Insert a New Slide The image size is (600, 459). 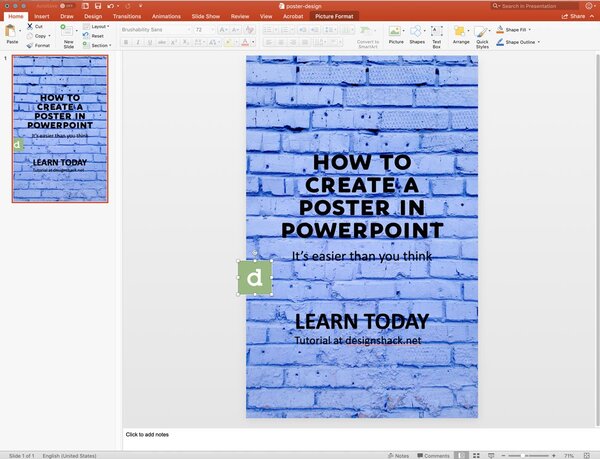[x=68, y=32]
